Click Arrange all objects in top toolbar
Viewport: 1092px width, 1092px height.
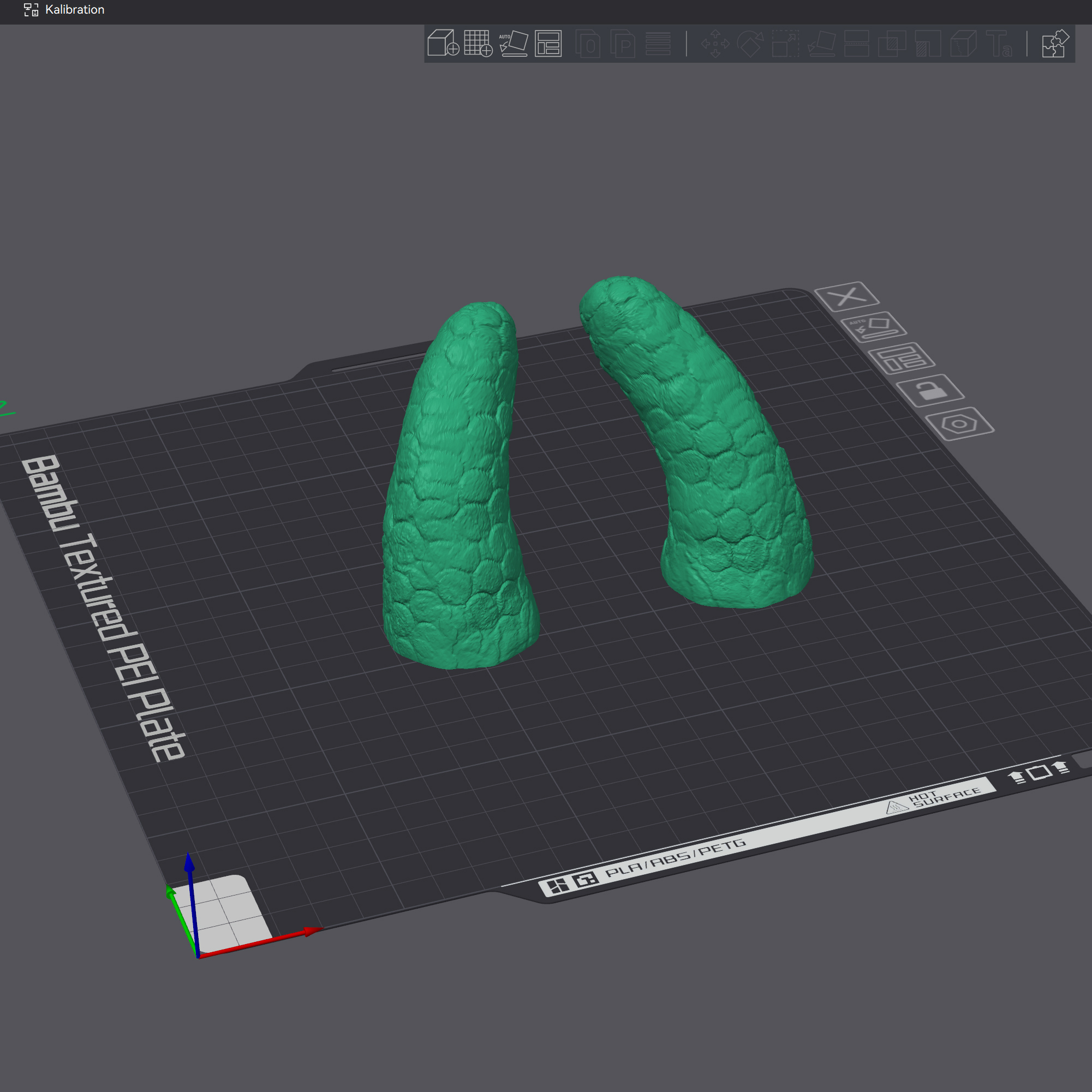click(548, 43)
